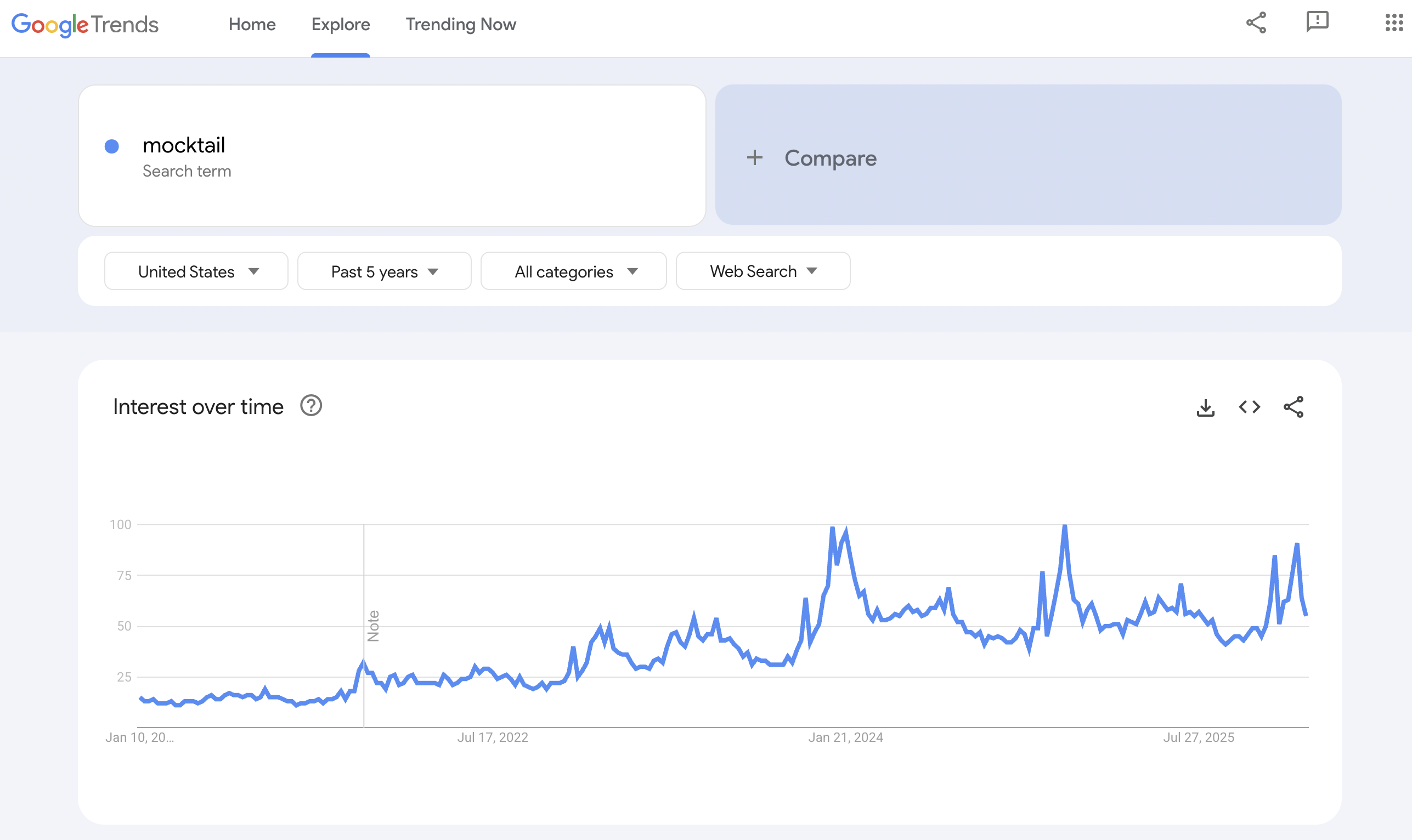Expand the All categories dropdown

coord(573,272)
